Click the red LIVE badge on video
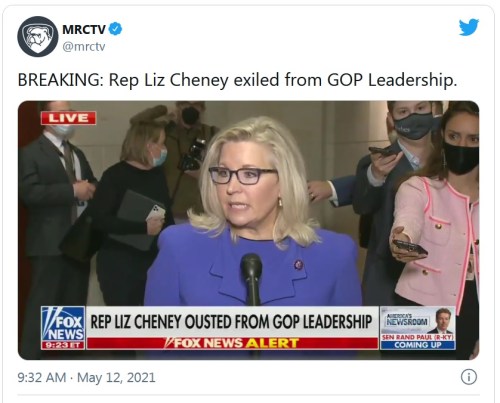500x403 pixels. 69,118
